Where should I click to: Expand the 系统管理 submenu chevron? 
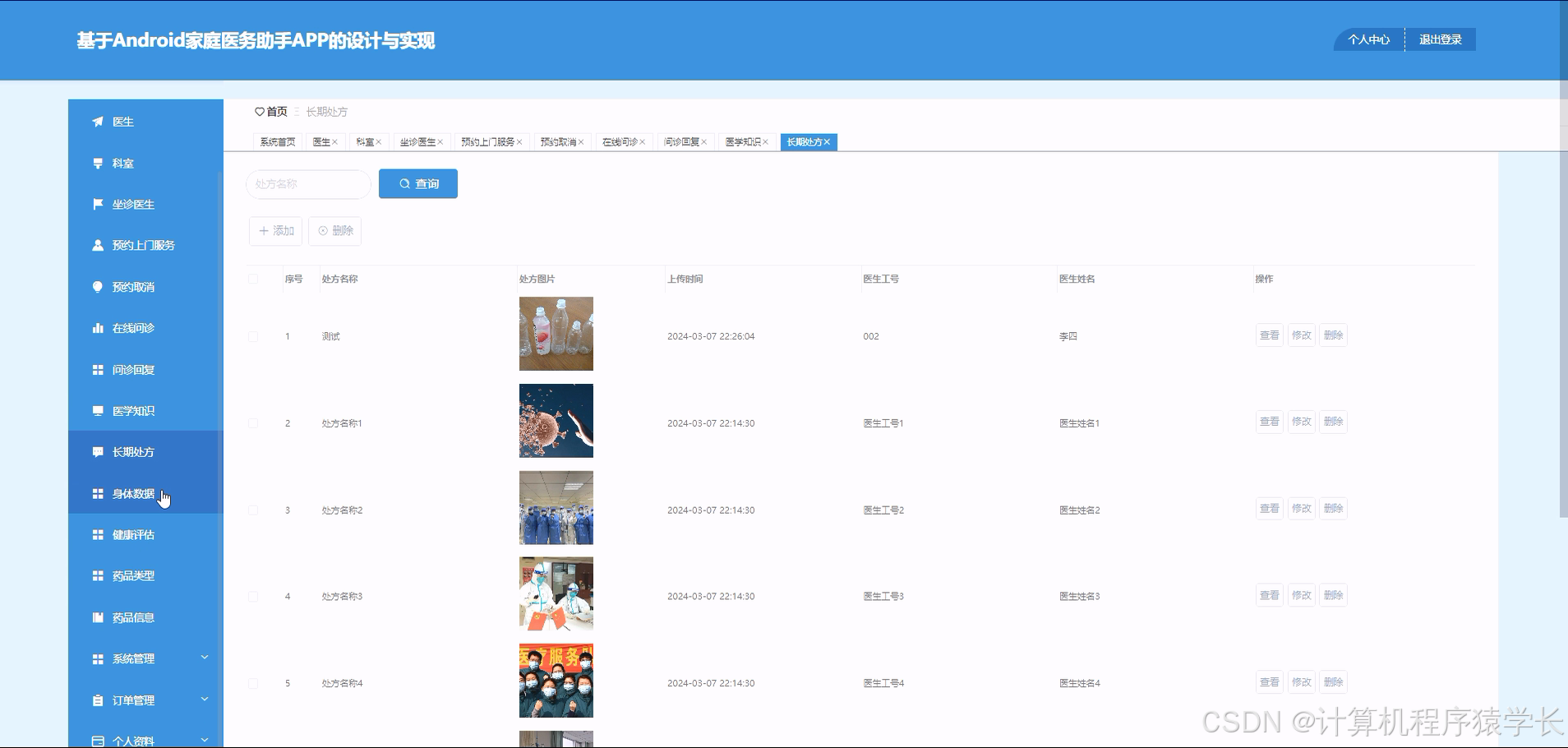pos(205,658)
